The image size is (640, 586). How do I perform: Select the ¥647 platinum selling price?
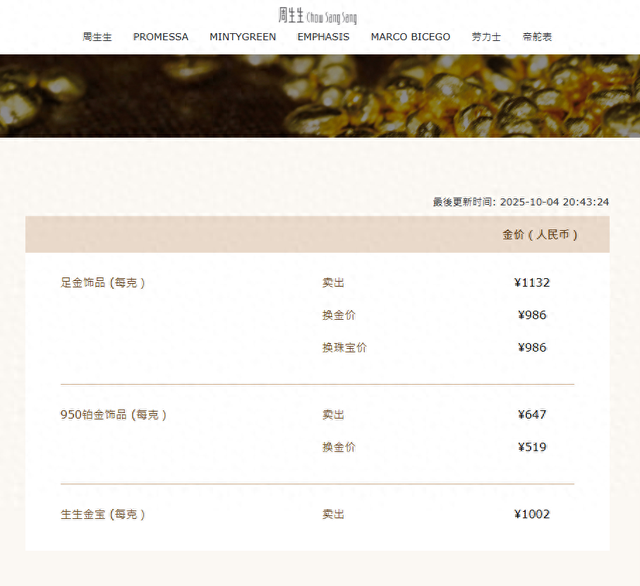tap(532, 415)
